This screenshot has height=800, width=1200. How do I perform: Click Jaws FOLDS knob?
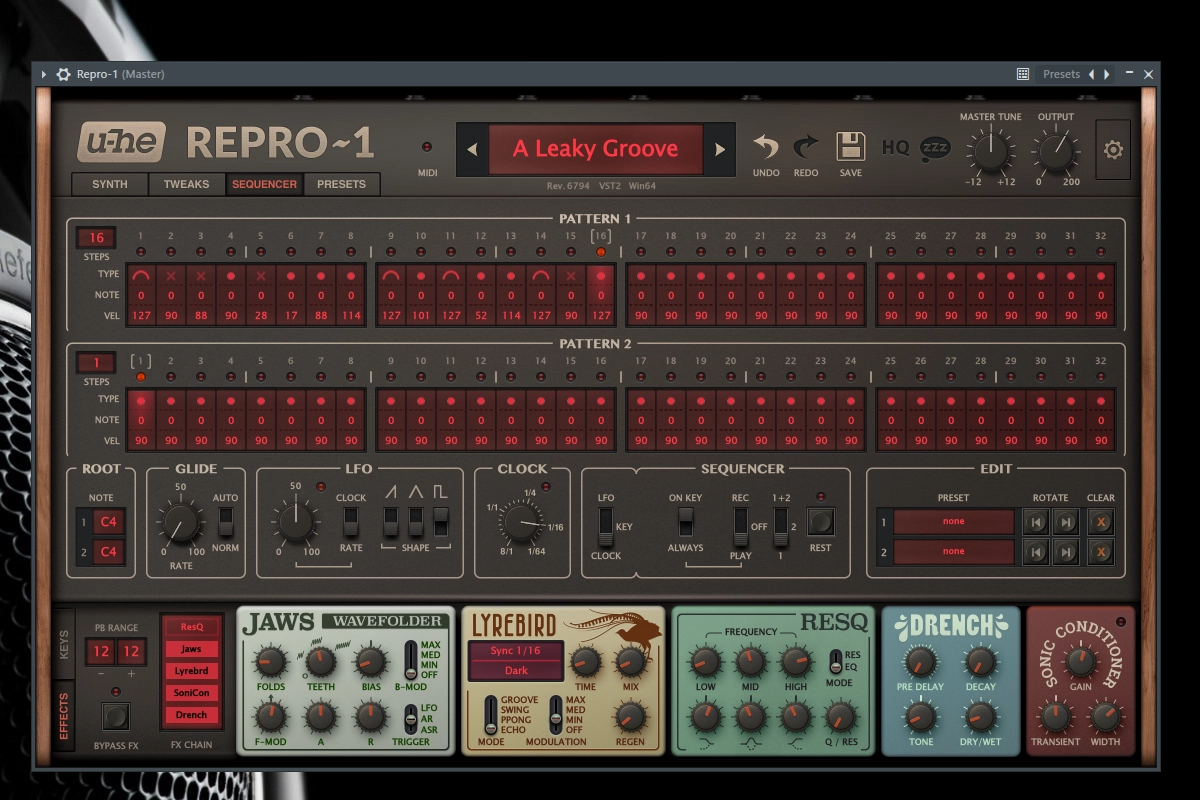click(x=270, y=661)
